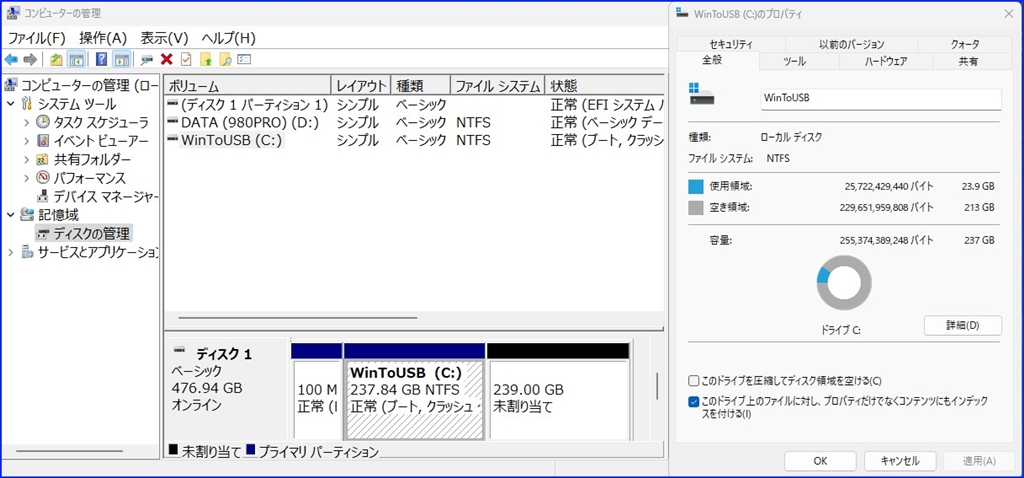1024x478 pixels.
Task: Uncheck the index file contents checkbox
Action: pyautogui.click(x=694, y=402)
